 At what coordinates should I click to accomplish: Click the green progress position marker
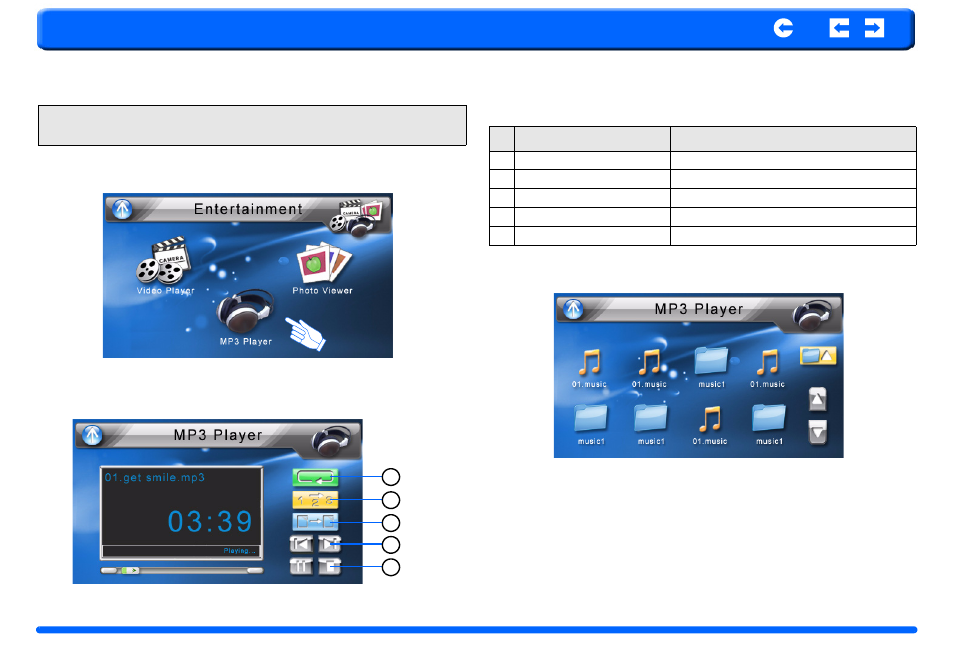click(130, 571)
